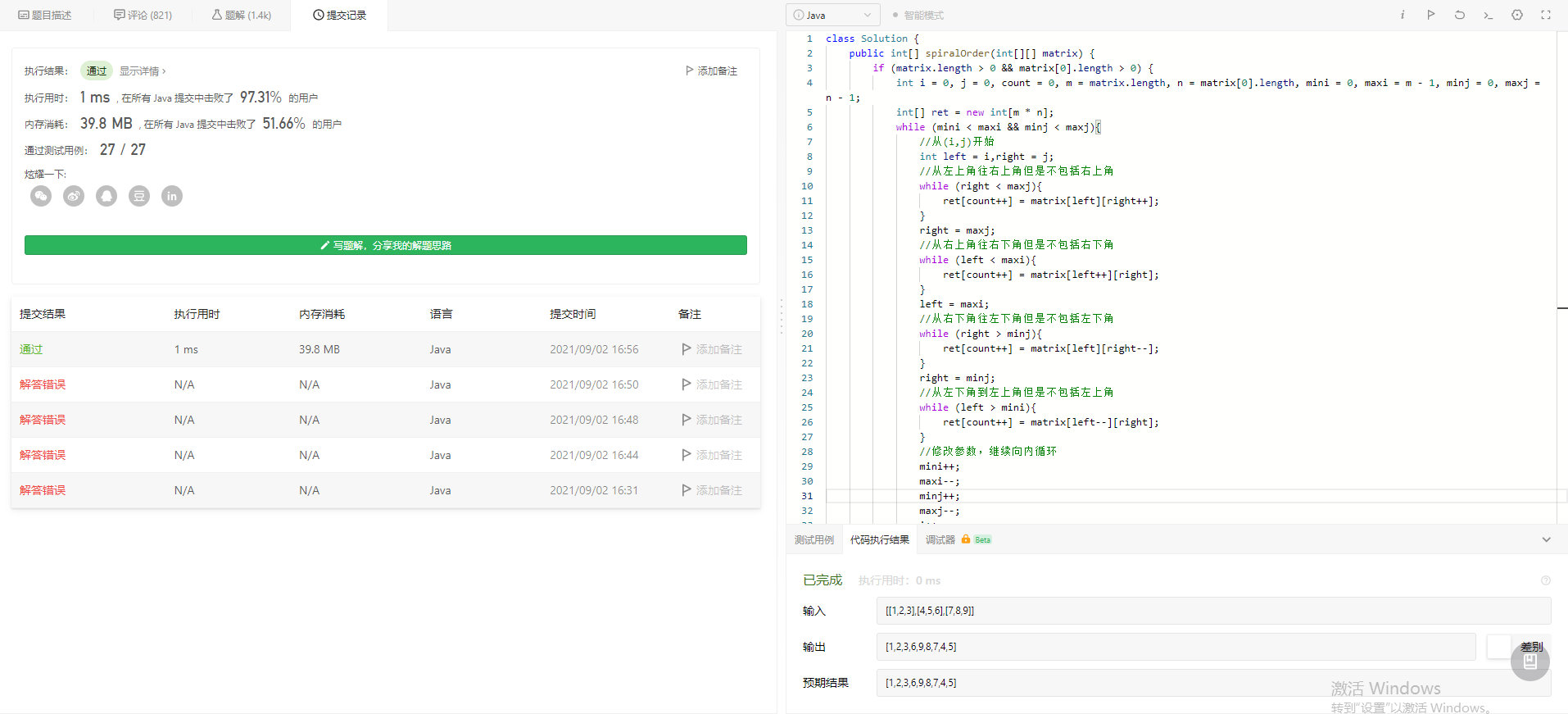Click the 语言 column header
Screen dimensions: 1568x714
442,314
